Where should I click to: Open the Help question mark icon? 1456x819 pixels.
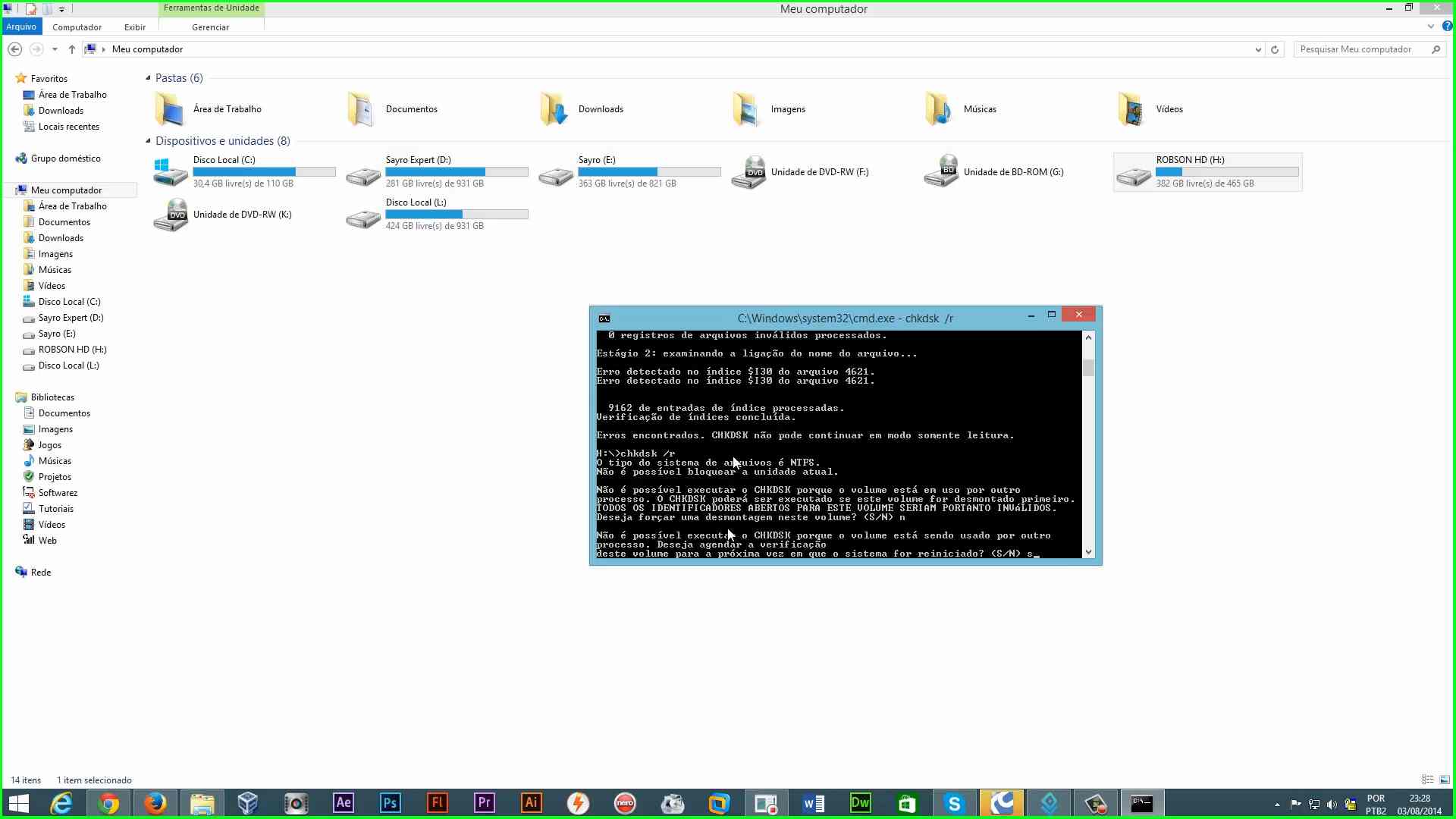[1447, 27]
